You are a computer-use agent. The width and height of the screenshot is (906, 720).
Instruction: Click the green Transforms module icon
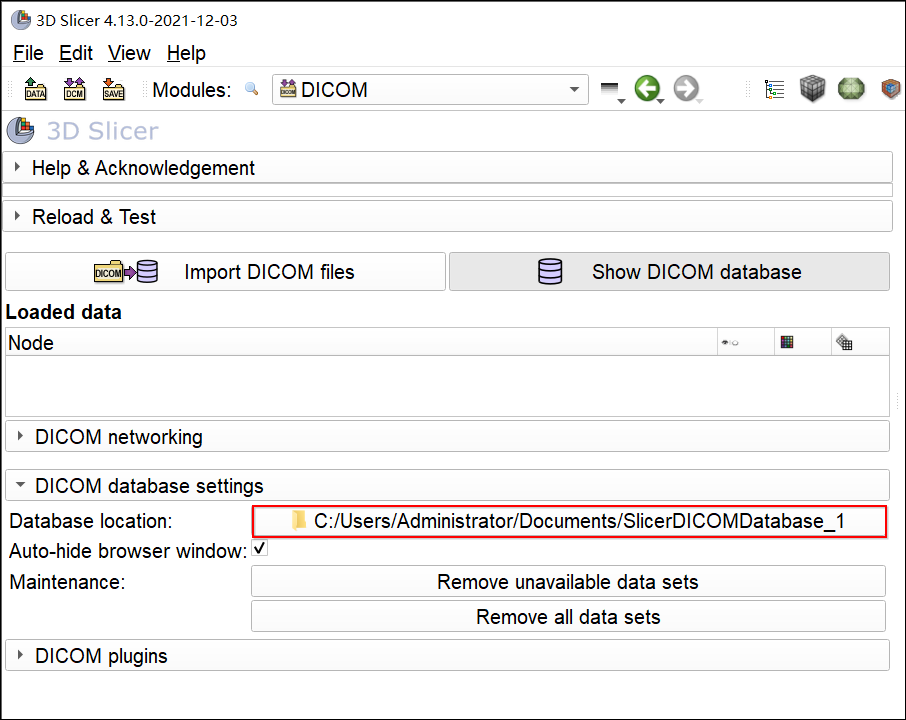click(x=851, y=90)
